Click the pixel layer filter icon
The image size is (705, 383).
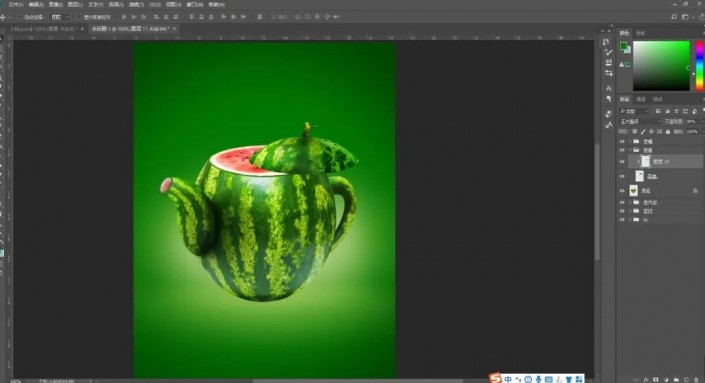pos(658,111)
